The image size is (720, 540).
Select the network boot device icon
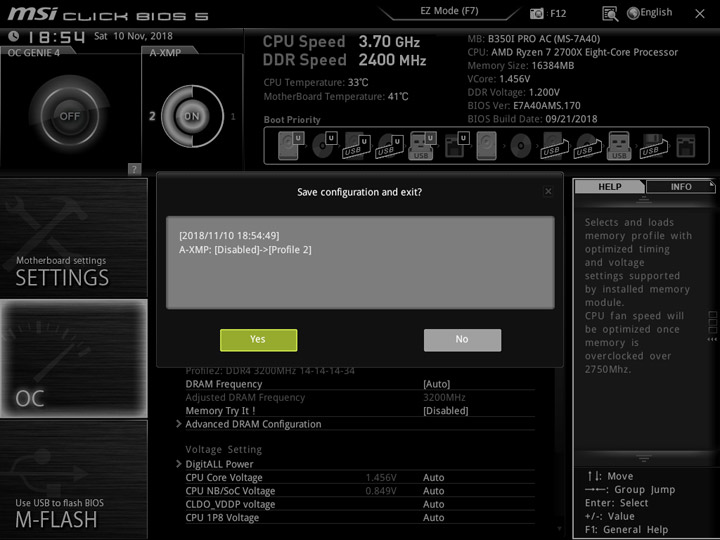(x=686, y=146)
